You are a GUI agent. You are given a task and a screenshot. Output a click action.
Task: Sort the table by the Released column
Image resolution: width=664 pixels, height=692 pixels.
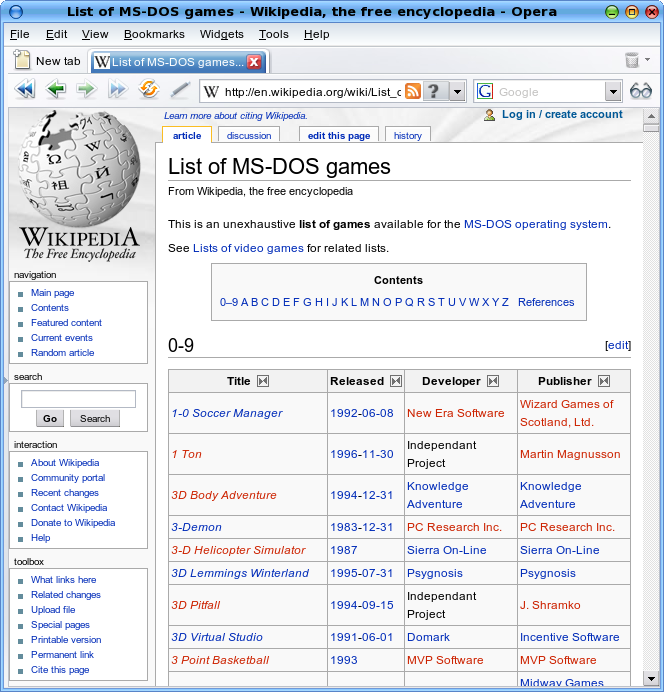tap(396, 381)
